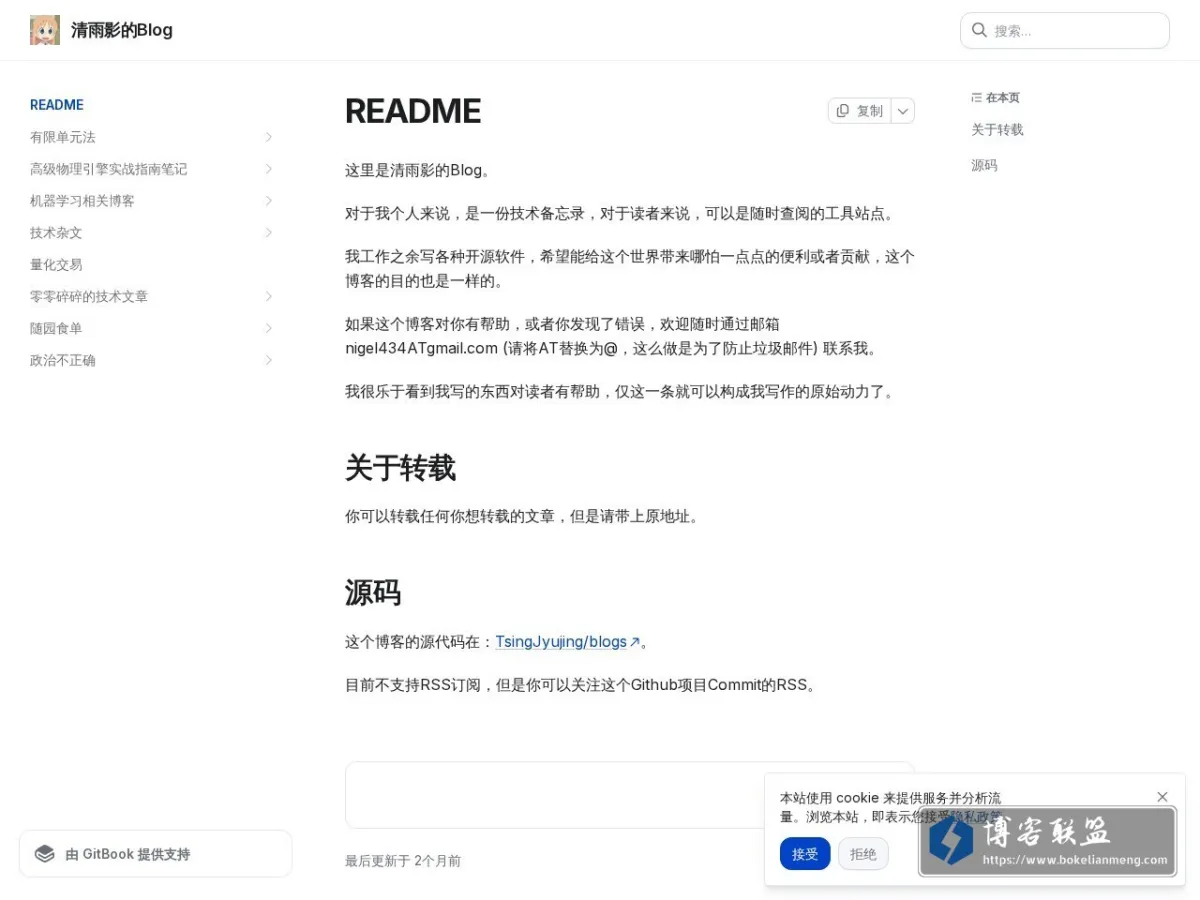Screen dimensions: 1200x900
Task: Open the README sidebar page
Action: [57, 105]
